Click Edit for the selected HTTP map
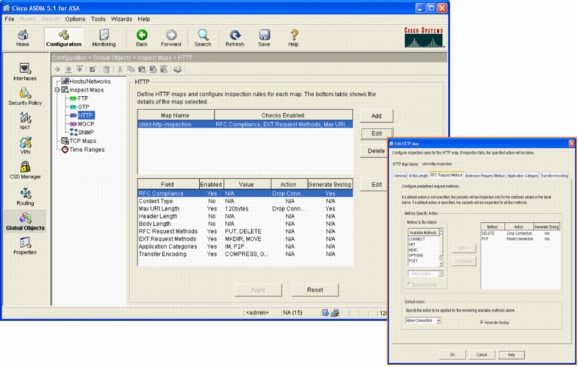 point(376,133)
